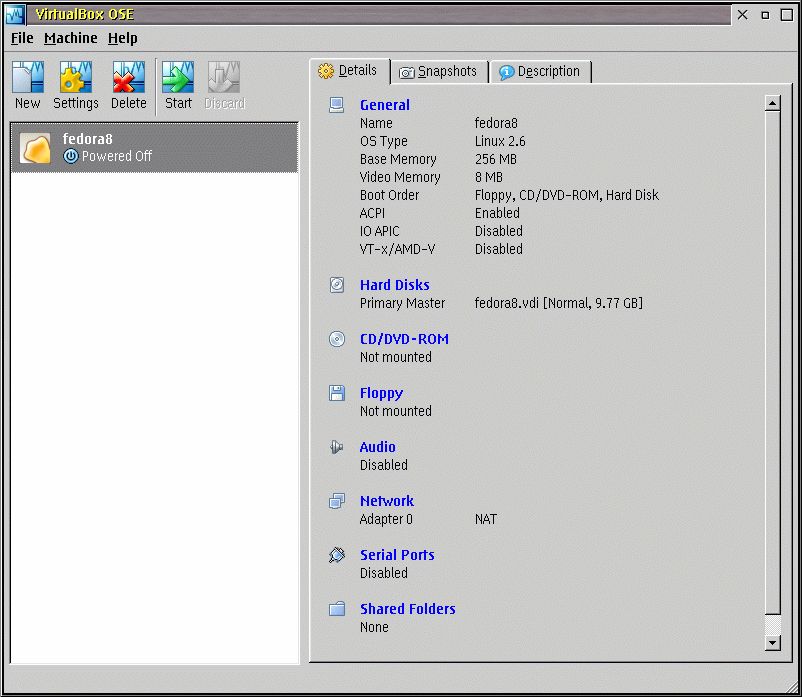The image size is (802, 697).
Task: Click the 'Primary Master' label
Action: coord(403,303)
